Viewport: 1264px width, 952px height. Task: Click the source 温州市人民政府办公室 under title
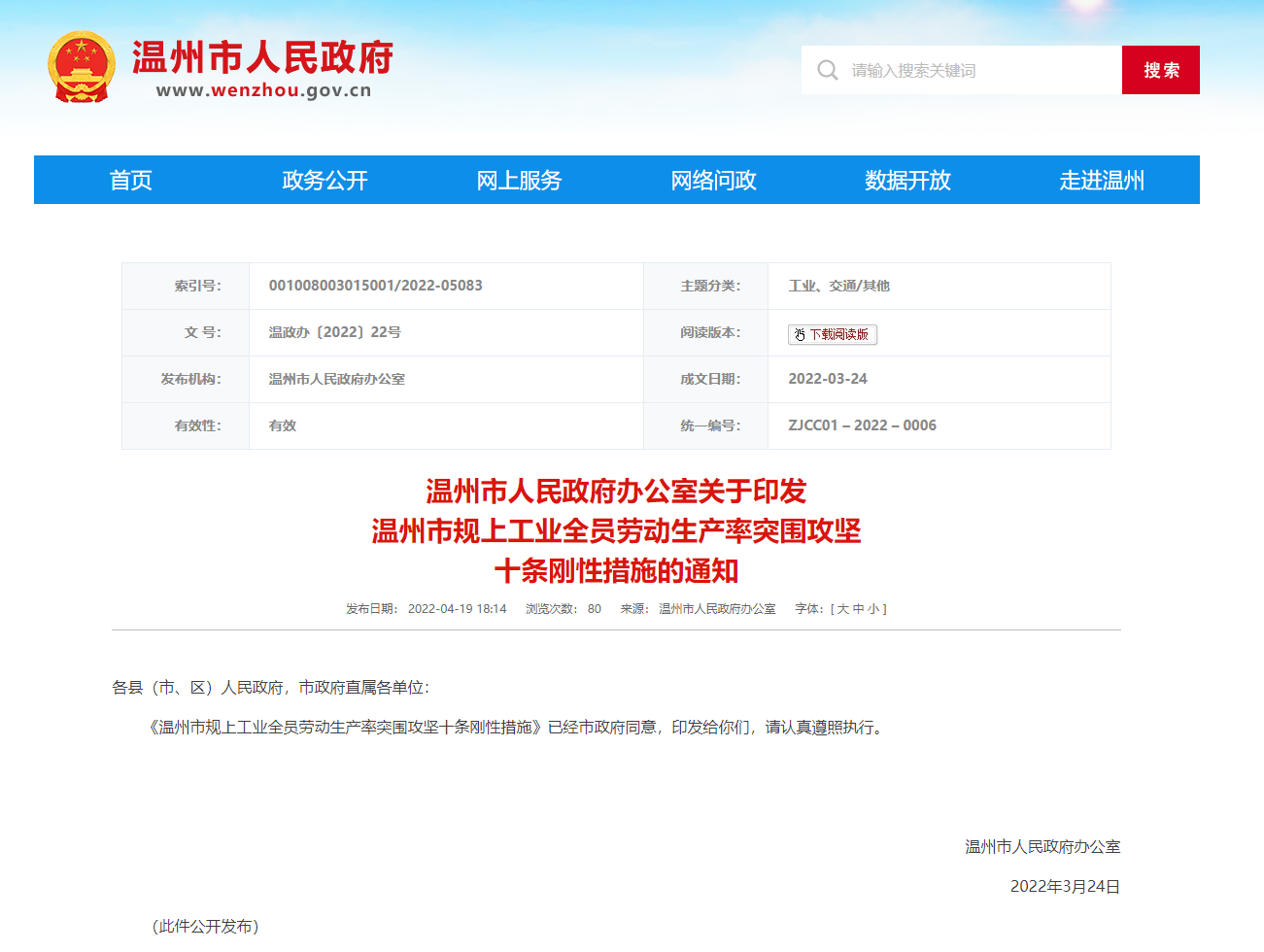(717, 609)
